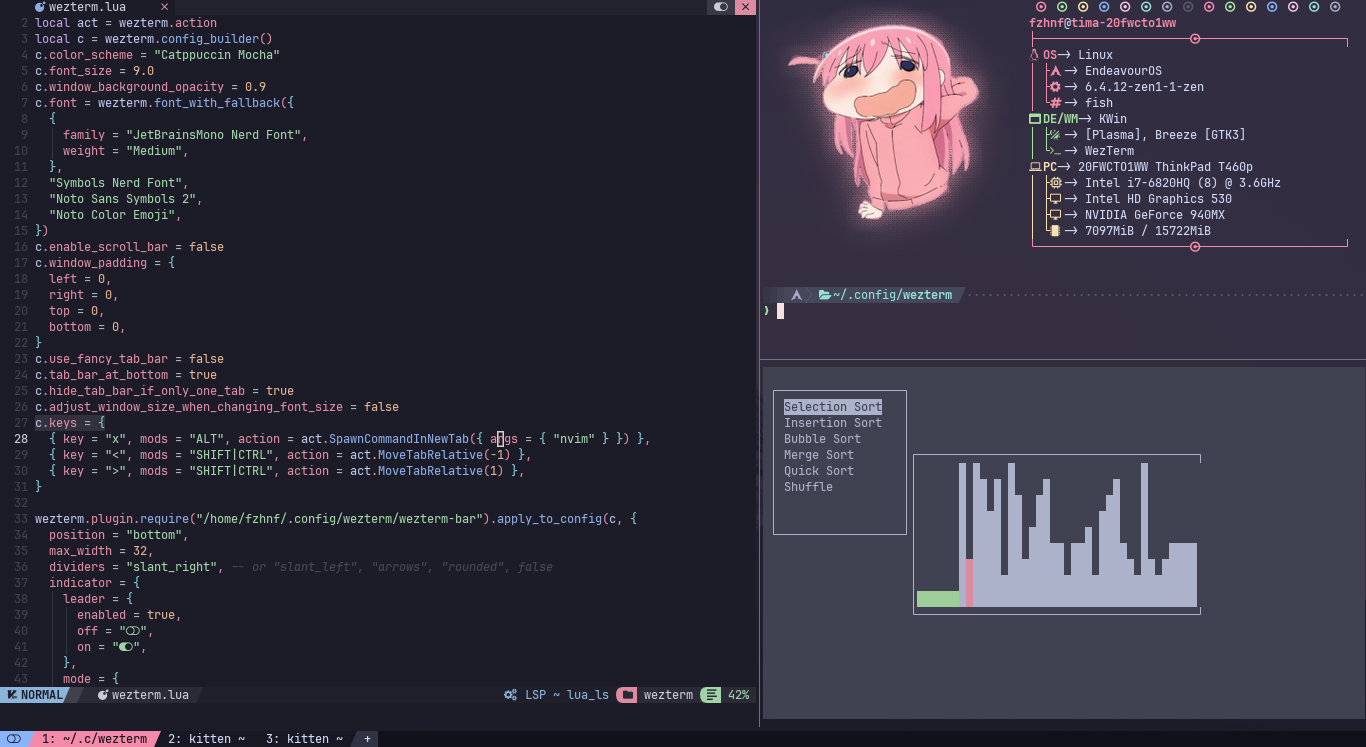This screenshot has height=747, width=1366.
Task: Click the theme icon beside [Plasma], Breeze
Action: point(1054,135)
